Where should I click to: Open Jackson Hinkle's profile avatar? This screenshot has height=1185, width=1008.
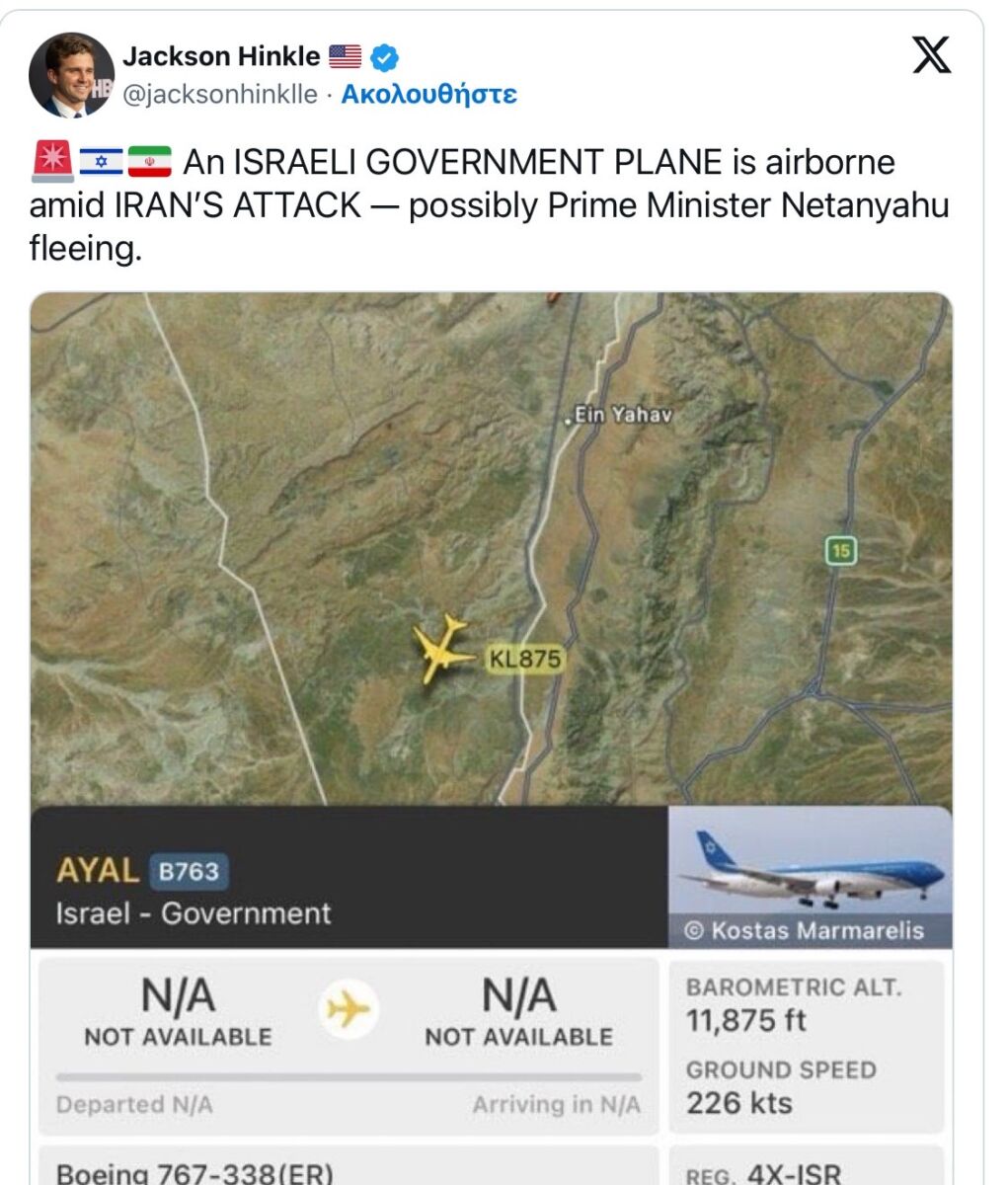tap(72, 75)
